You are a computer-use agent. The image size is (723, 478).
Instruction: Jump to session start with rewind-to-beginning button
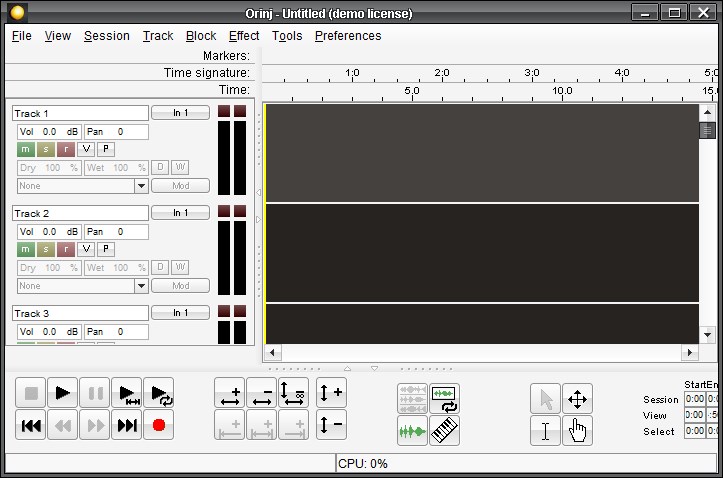[x=31, y=426]
